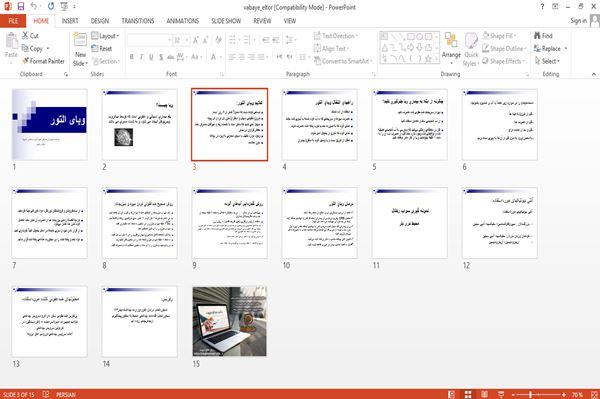
Task: Switch to the SLIDE SHOW tab
Action: pos(226,21)
